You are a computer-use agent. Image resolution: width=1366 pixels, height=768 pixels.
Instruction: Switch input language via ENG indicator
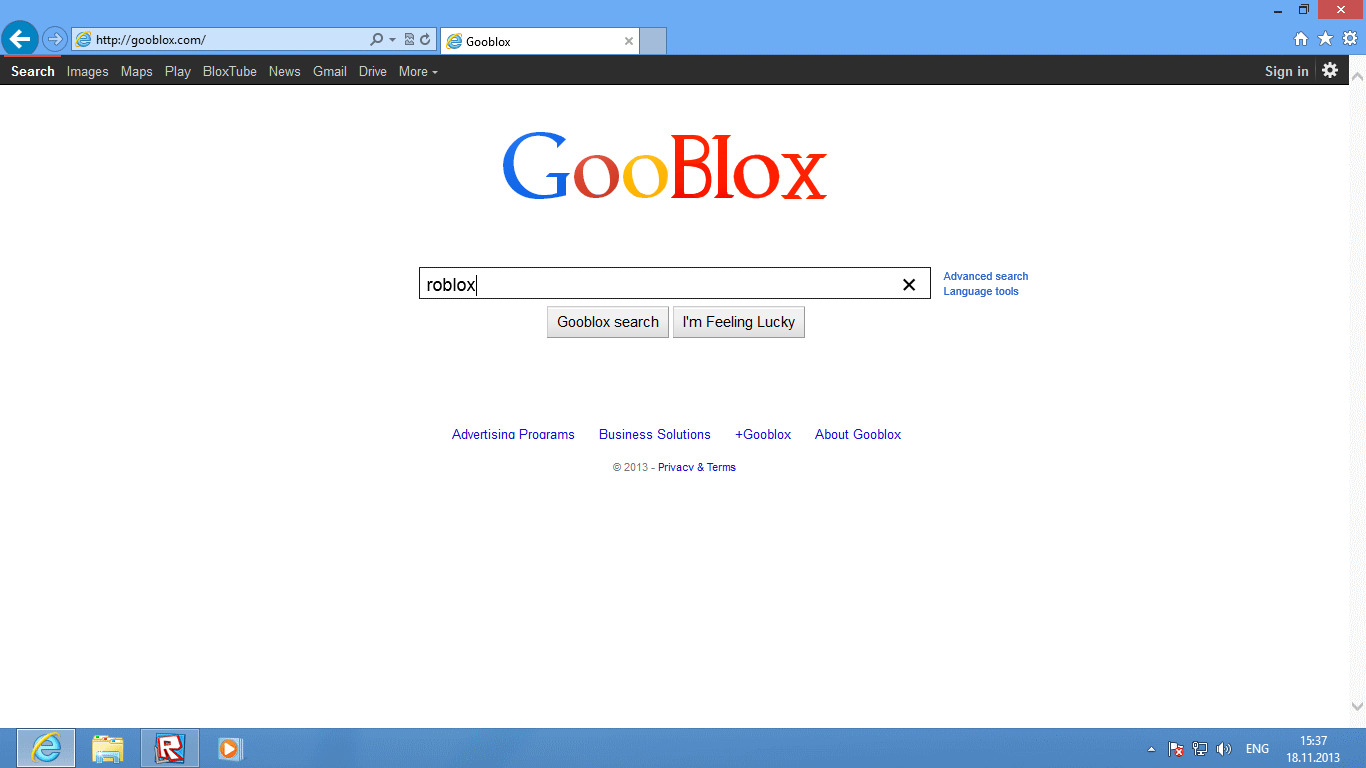coord(1257,749)
